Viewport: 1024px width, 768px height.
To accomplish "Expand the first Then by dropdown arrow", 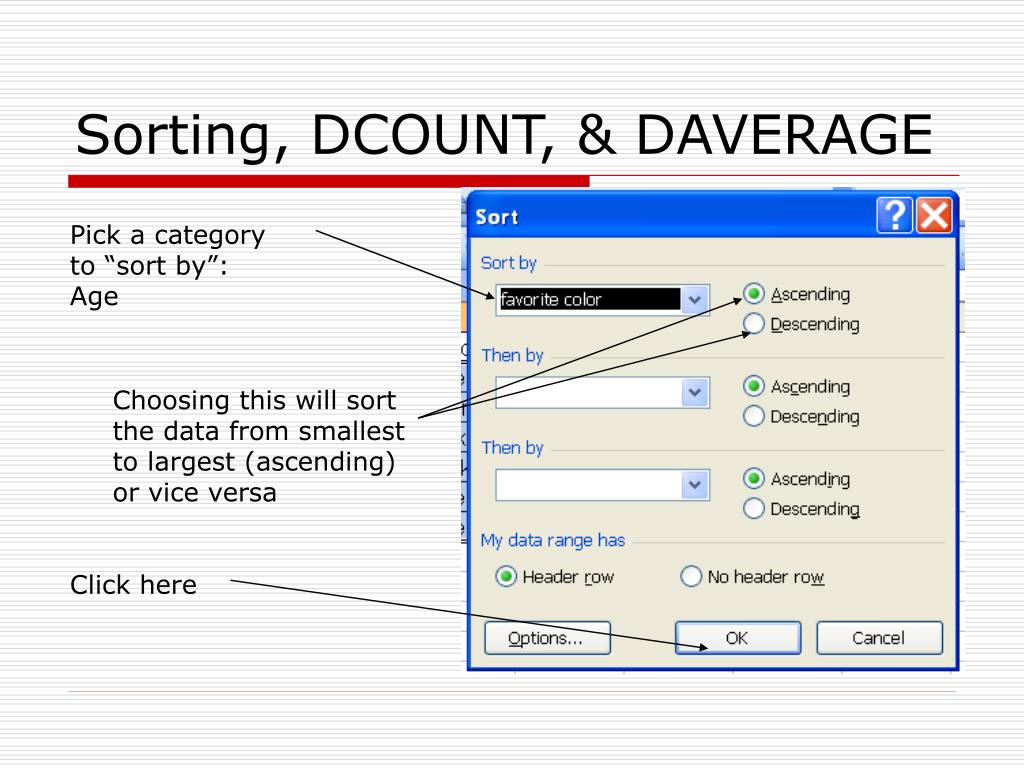I will click(695, 392).
